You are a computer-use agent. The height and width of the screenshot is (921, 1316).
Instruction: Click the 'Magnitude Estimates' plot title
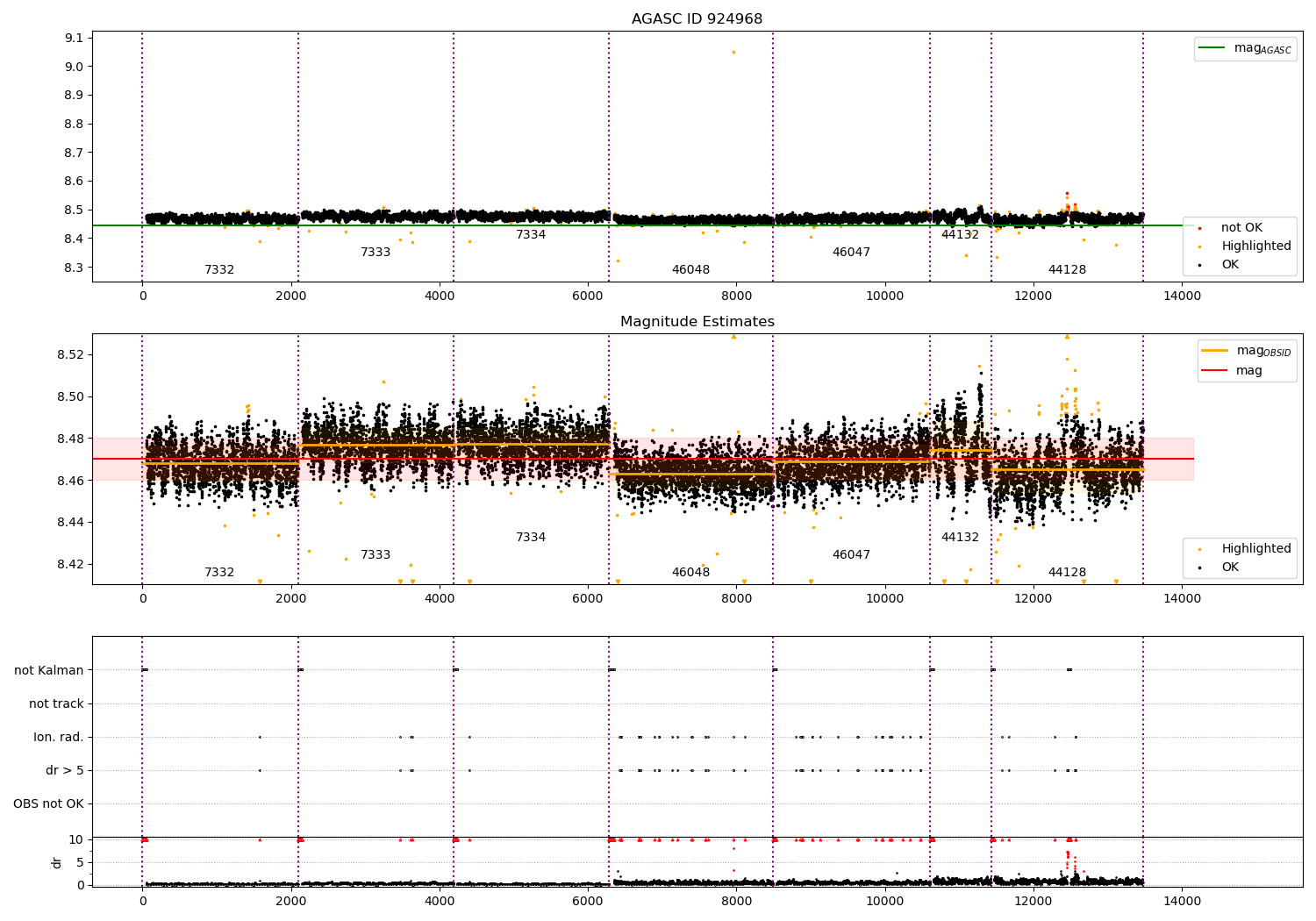point(697,322)
